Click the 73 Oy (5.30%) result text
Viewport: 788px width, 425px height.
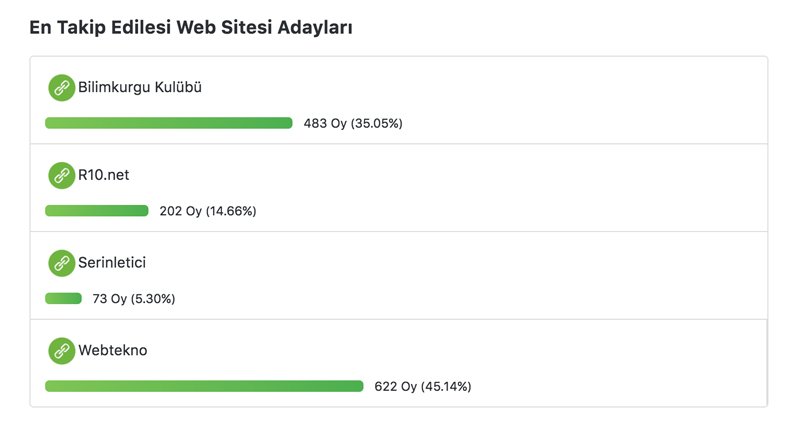pos(134,299)
